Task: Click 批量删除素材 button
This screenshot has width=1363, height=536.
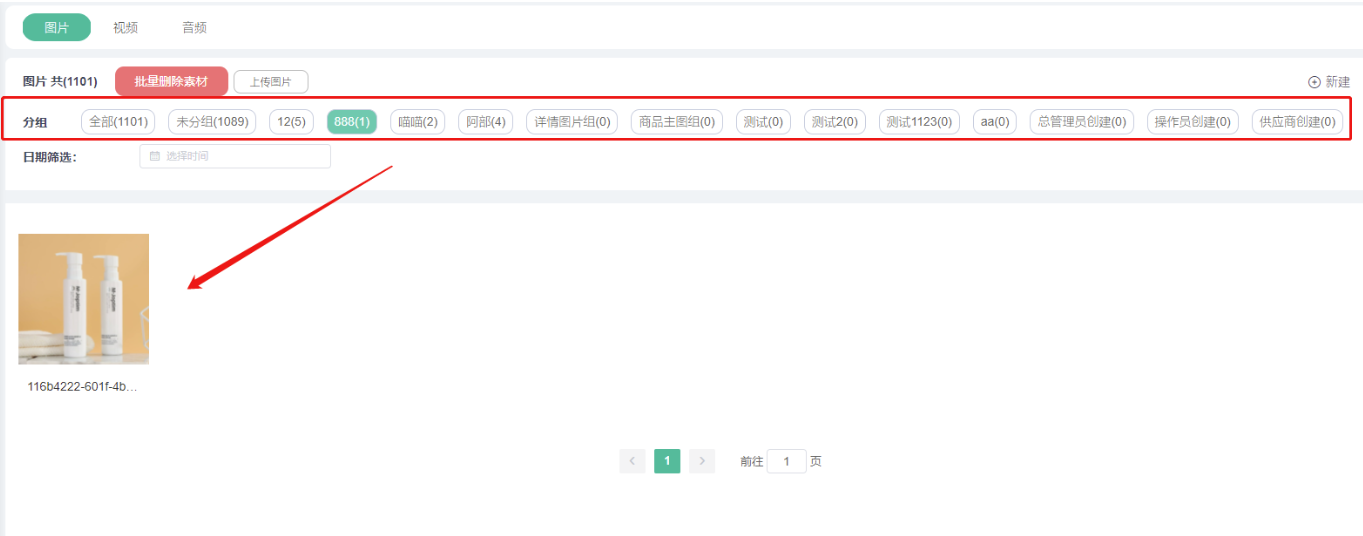Action: 171,82
